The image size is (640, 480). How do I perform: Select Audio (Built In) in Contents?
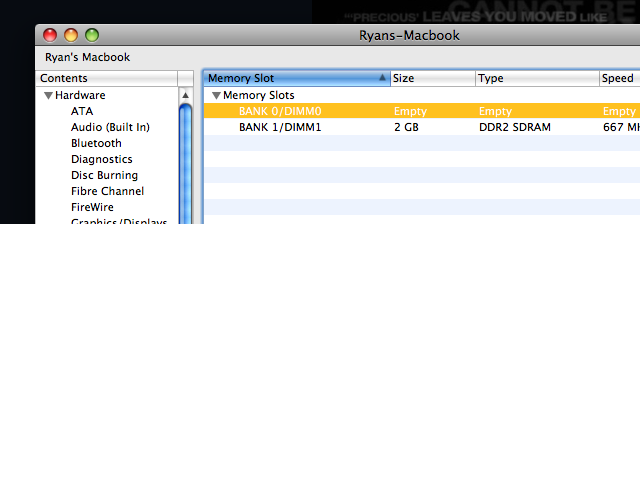[110, 127]
